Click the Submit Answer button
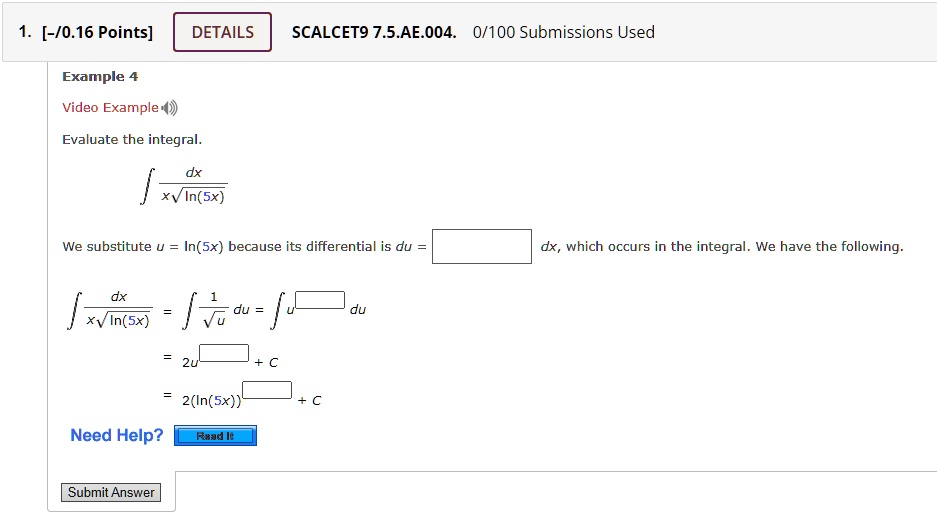 tap(111, 492)
